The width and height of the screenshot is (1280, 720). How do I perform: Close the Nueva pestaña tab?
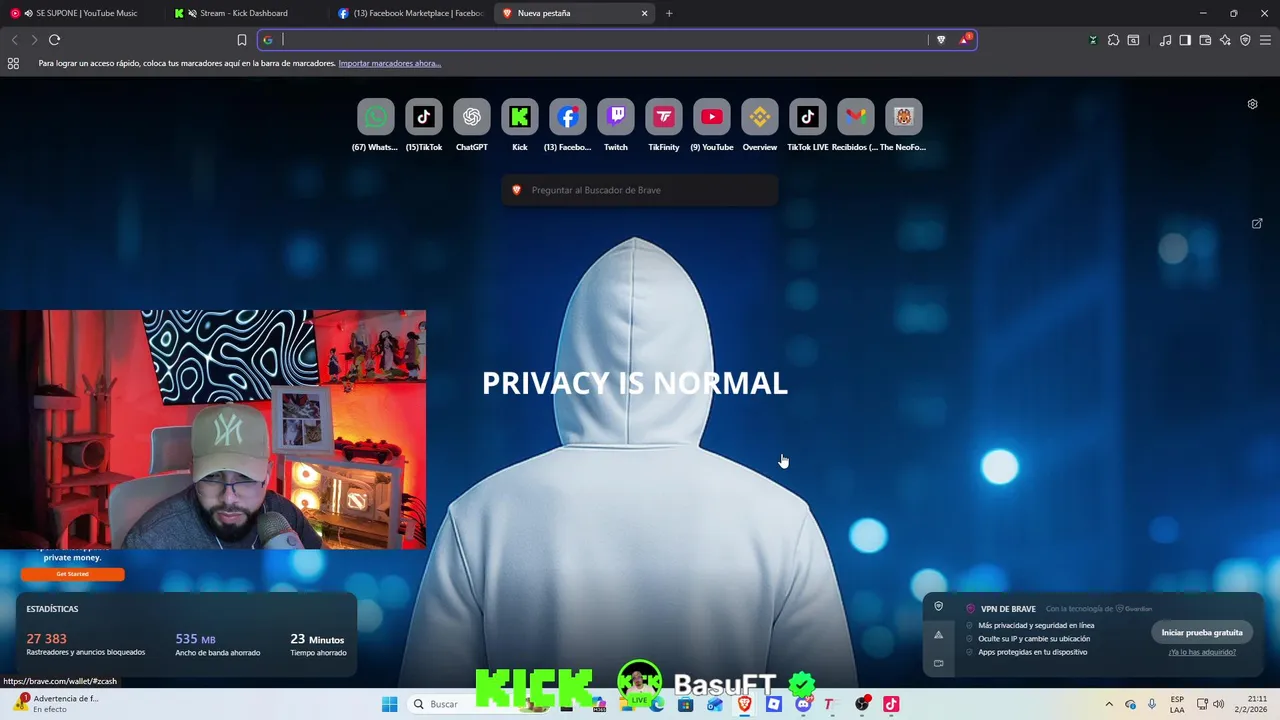[644, 13]
